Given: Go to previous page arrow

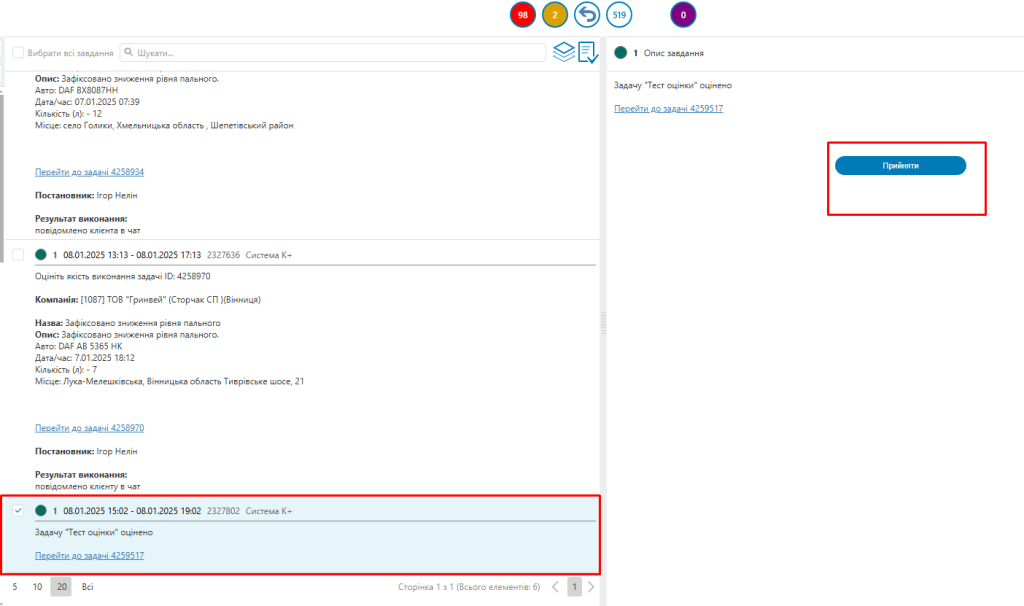Looking at the screenshot, I should click(555, 586).
